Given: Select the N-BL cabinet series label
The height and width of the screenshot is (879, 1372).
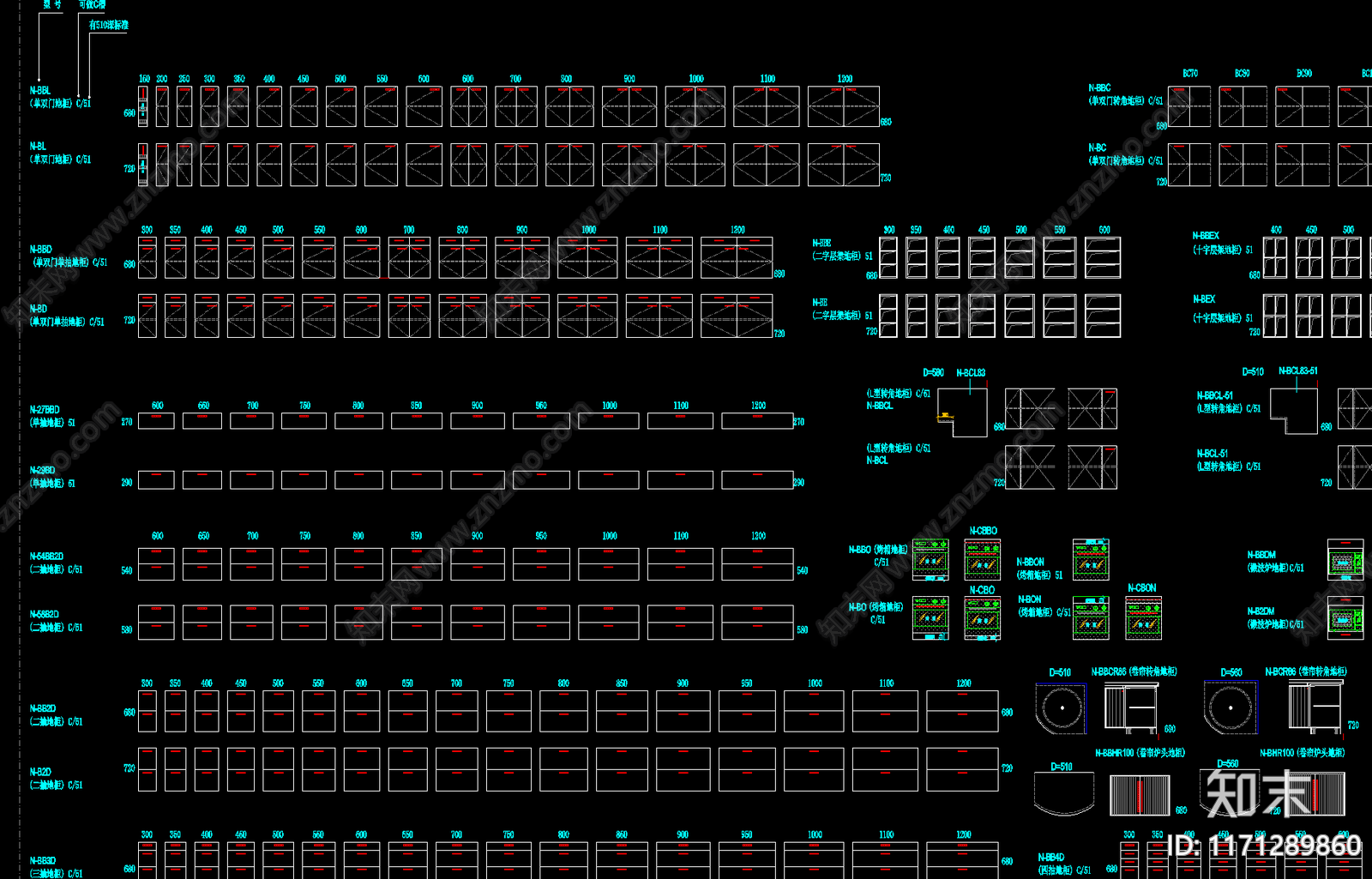Looking at the screenshot, I should click(38, 147).
